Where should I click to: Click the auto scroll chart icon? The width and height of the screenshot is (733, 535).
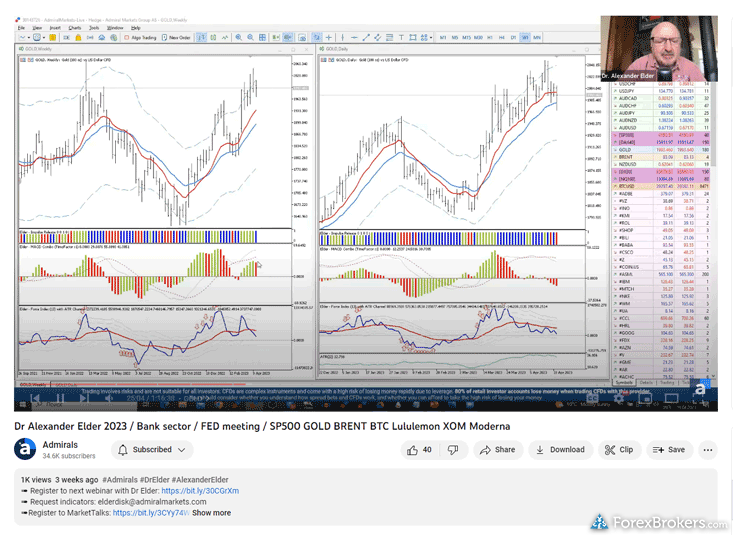pyautogui.click(x=275, y=37)
